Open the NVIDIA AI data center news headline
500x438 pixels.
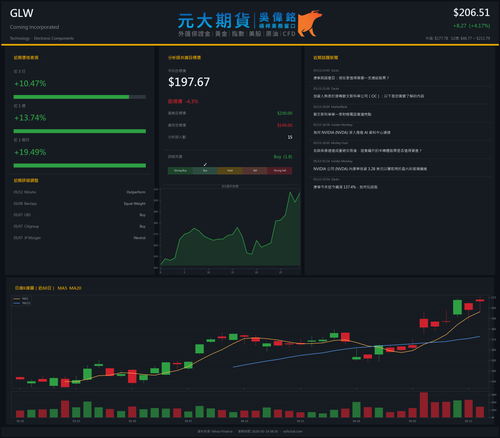click(352, 132)
